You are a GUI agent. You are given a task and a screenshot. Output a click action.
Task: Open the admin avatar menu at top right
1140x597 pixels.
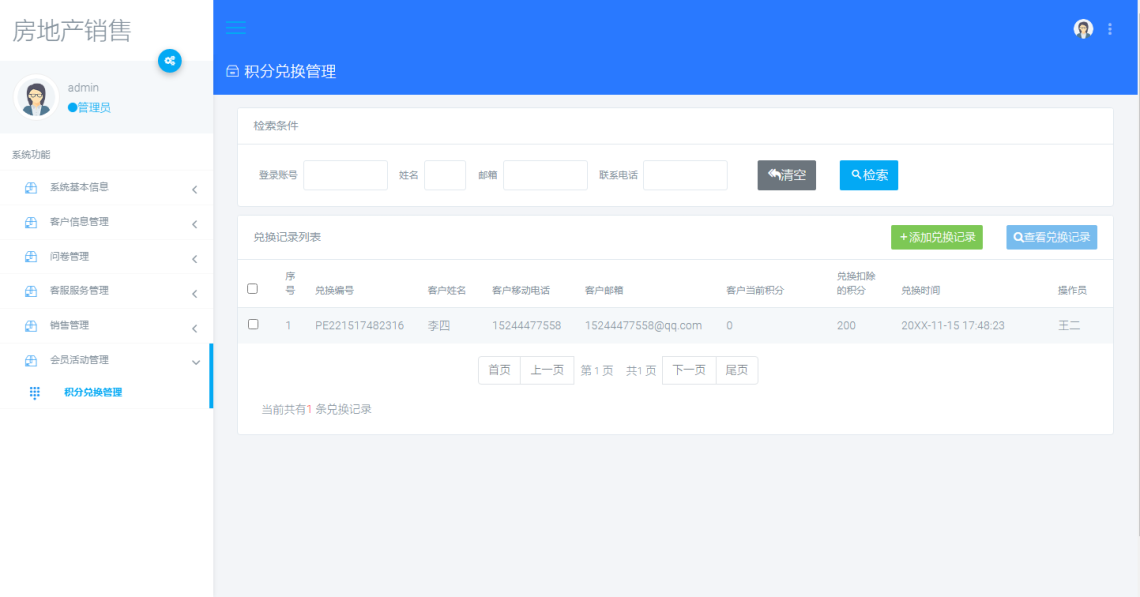tap(1083, 28)
